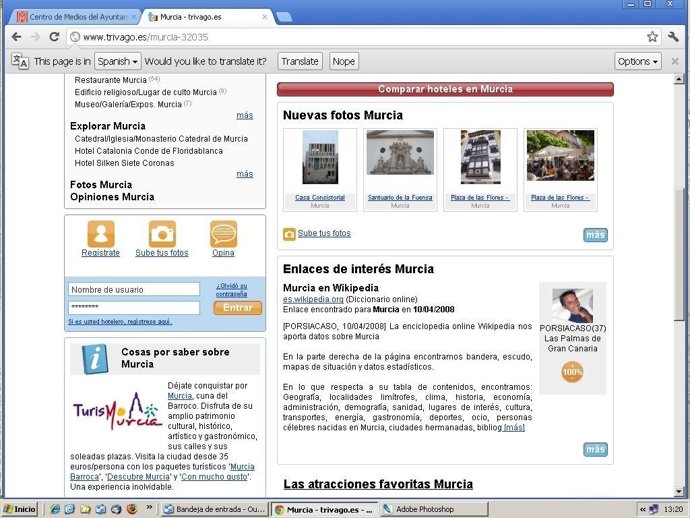Click the Regístrate link text

[101, 253]
